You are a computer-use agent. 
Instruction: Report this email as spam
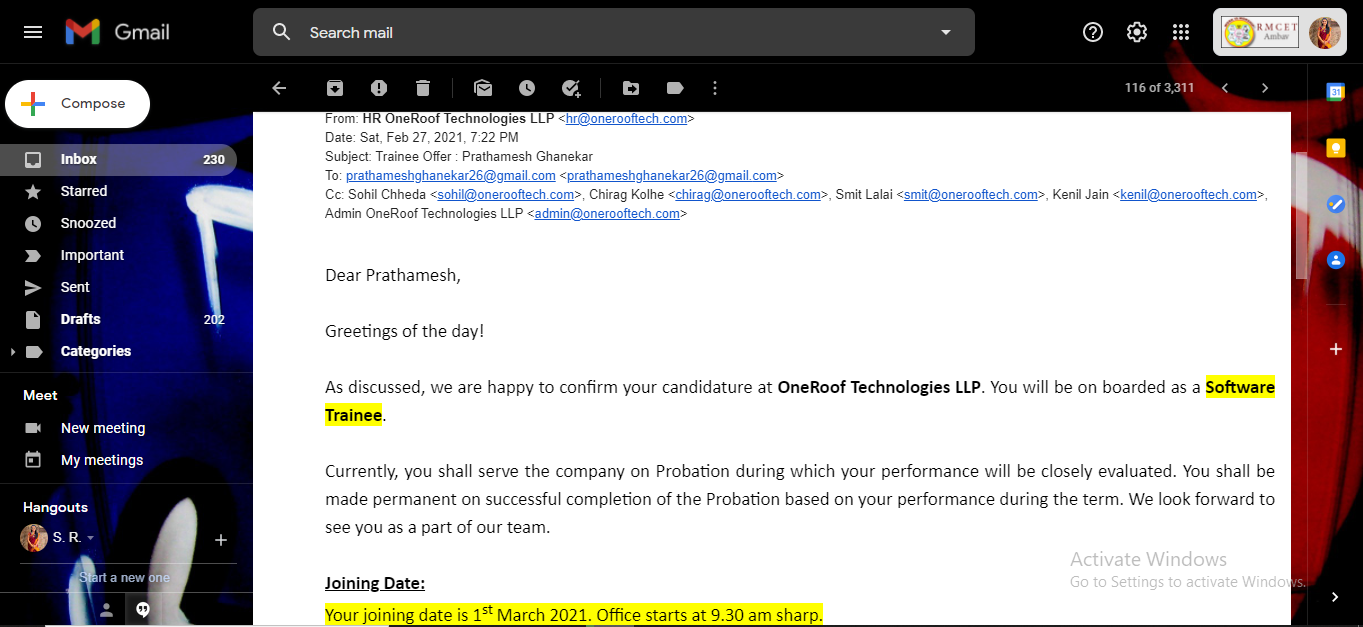(x=379, y=88)
